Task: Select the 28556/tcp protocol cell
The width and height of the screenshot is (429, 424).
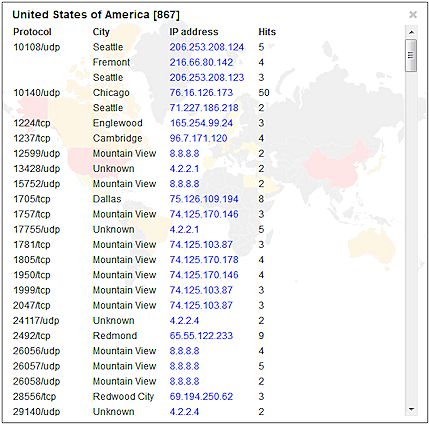Action: coord(34,397)
